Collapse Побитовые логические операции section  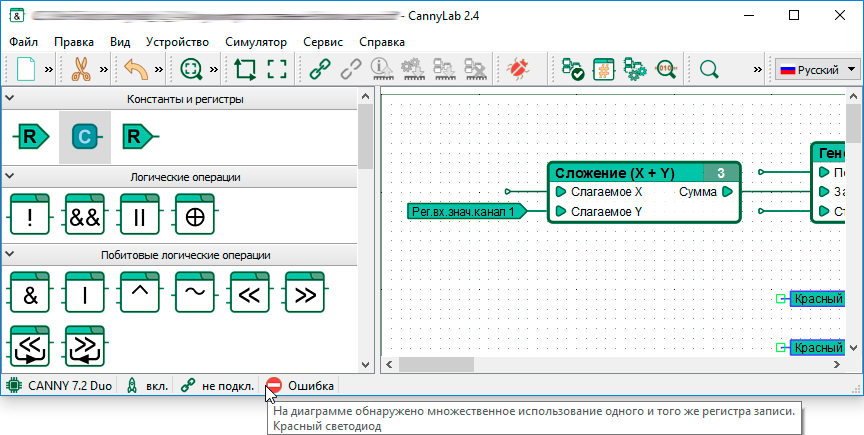(x=9, y=255)
